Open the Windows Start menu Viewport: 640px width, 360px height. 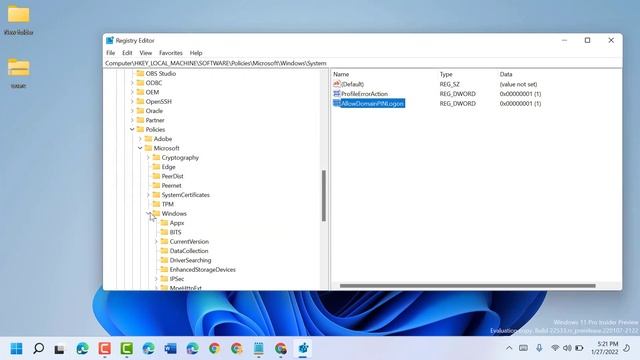pos(16,349)
